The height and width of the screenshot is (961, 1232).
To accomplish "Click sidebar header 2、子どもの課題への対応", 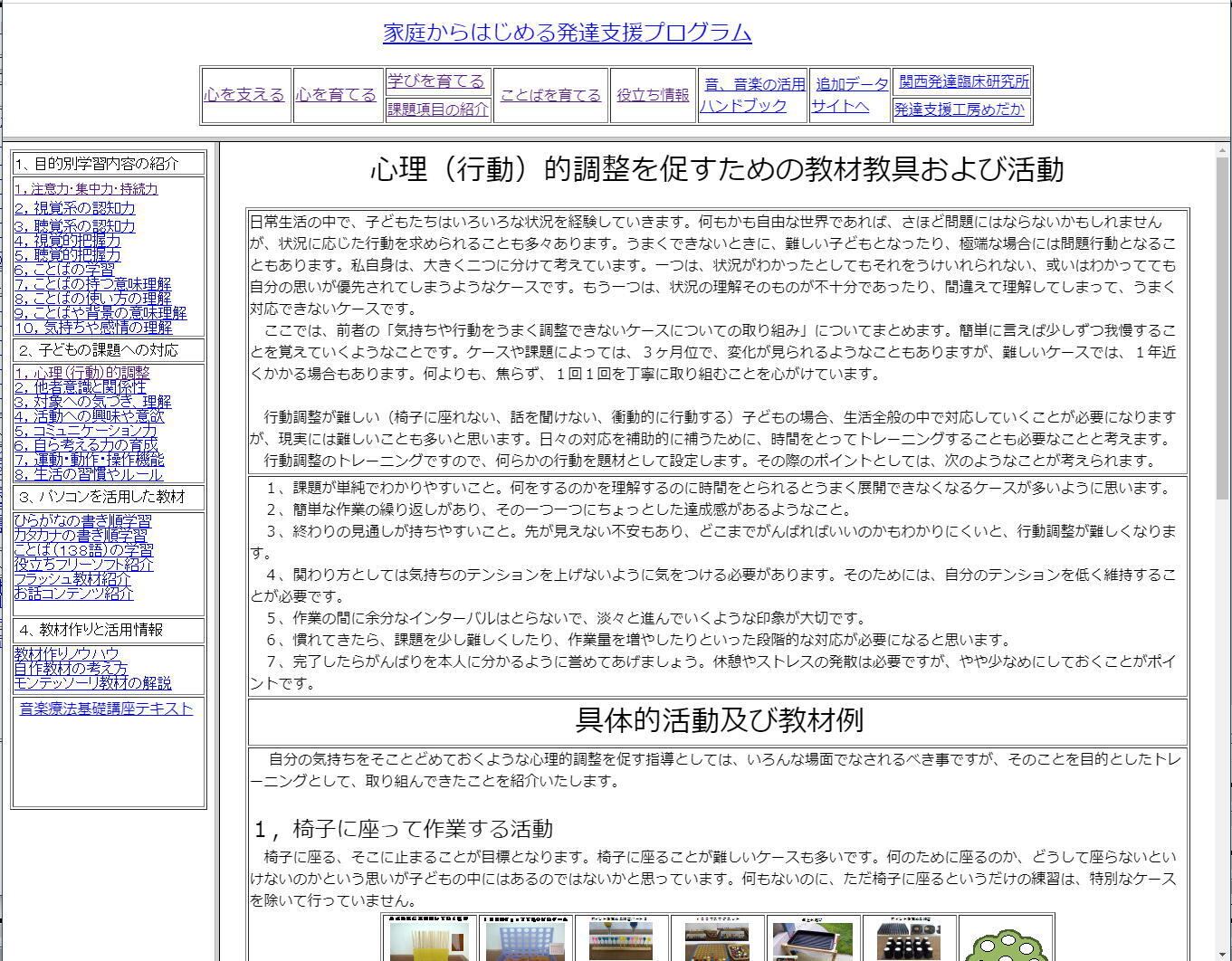I will (x=99, y=350).
